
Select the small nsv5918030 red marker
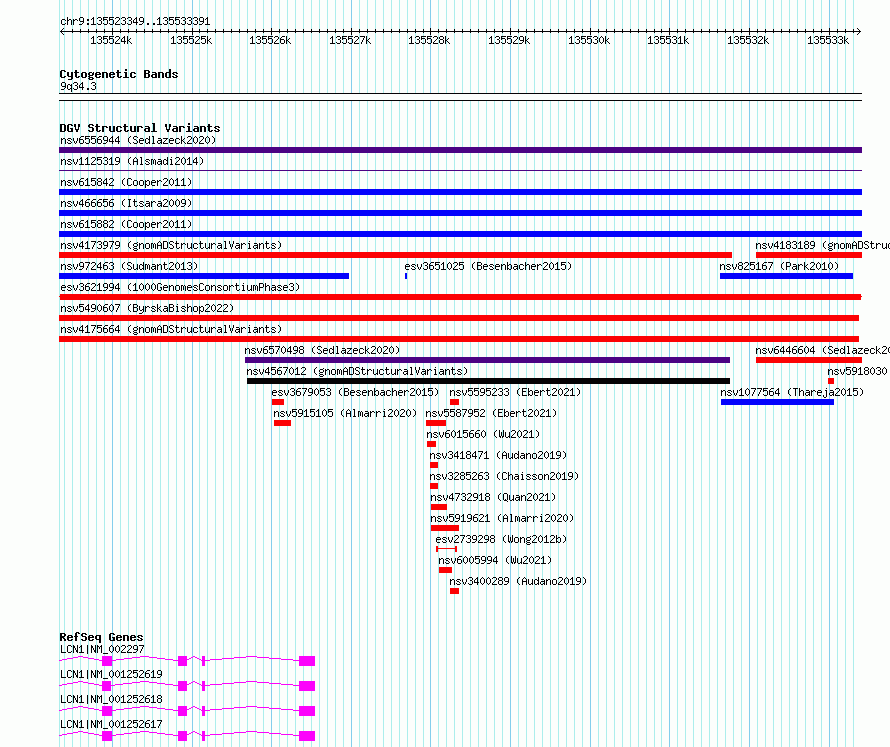coord(831,381)
